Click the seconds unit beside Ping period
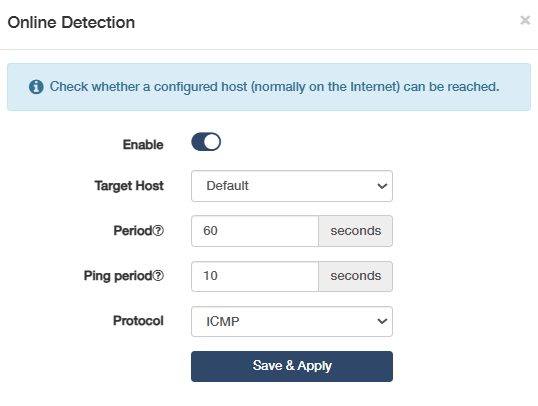 click(355, 276)
